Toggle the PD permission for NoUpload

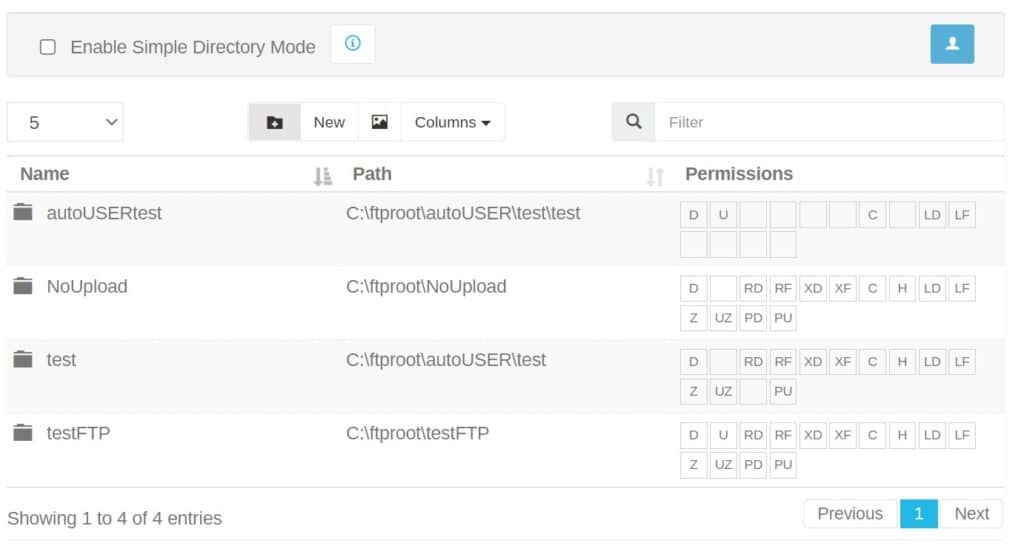pyautogui.click(x=753, y=318)
